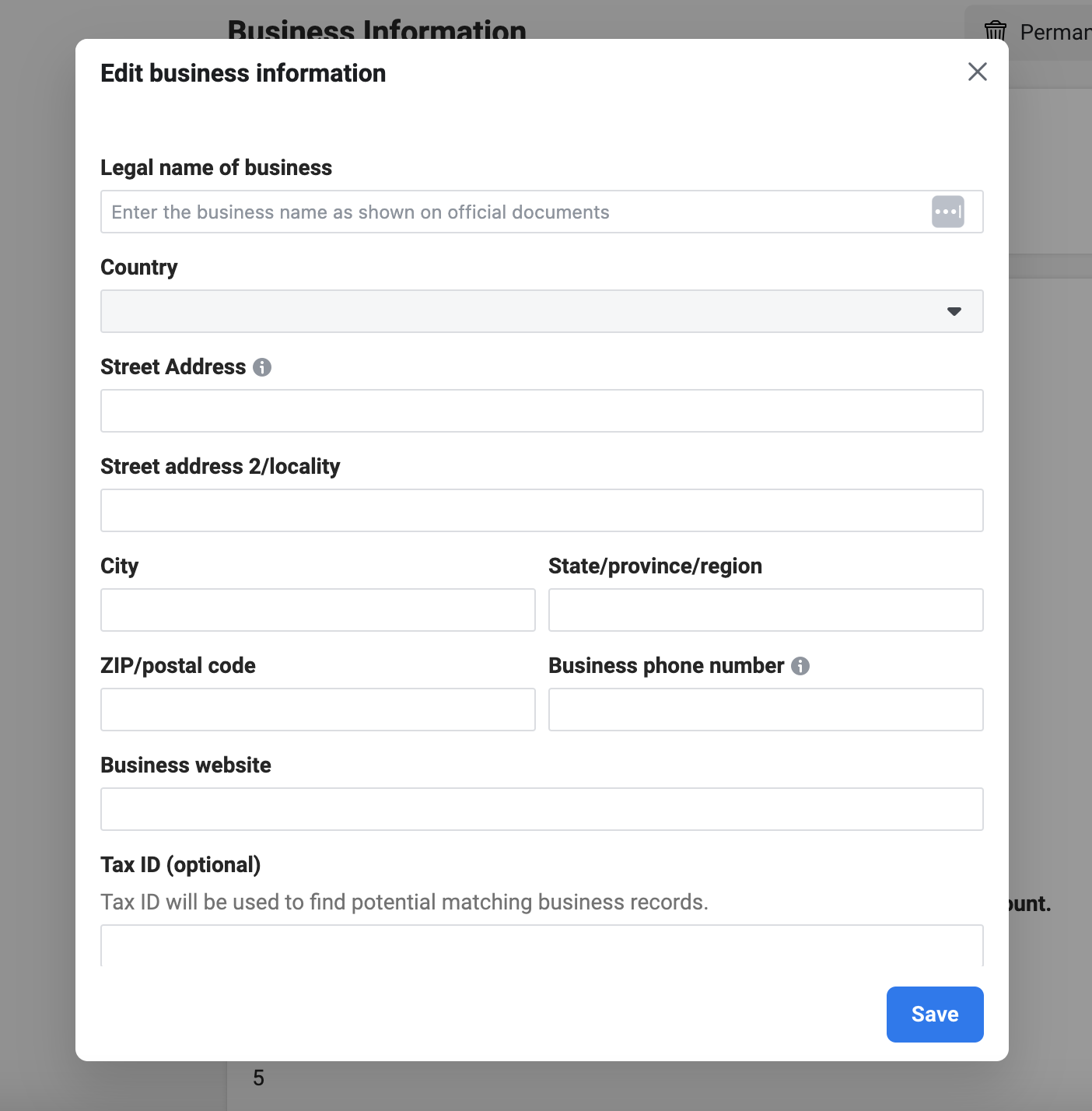Click the Business Information heading behind dialog
The image size is (1092, 1111).
[x=376, y=29]
